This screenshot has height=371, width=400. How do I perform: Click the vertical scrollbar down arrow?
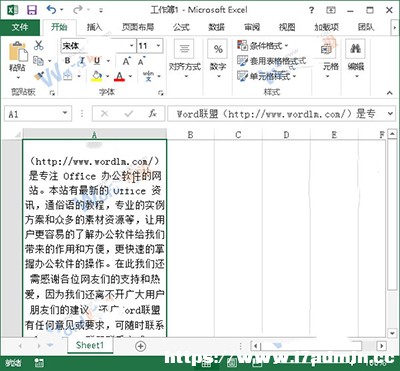pos(392,333)
